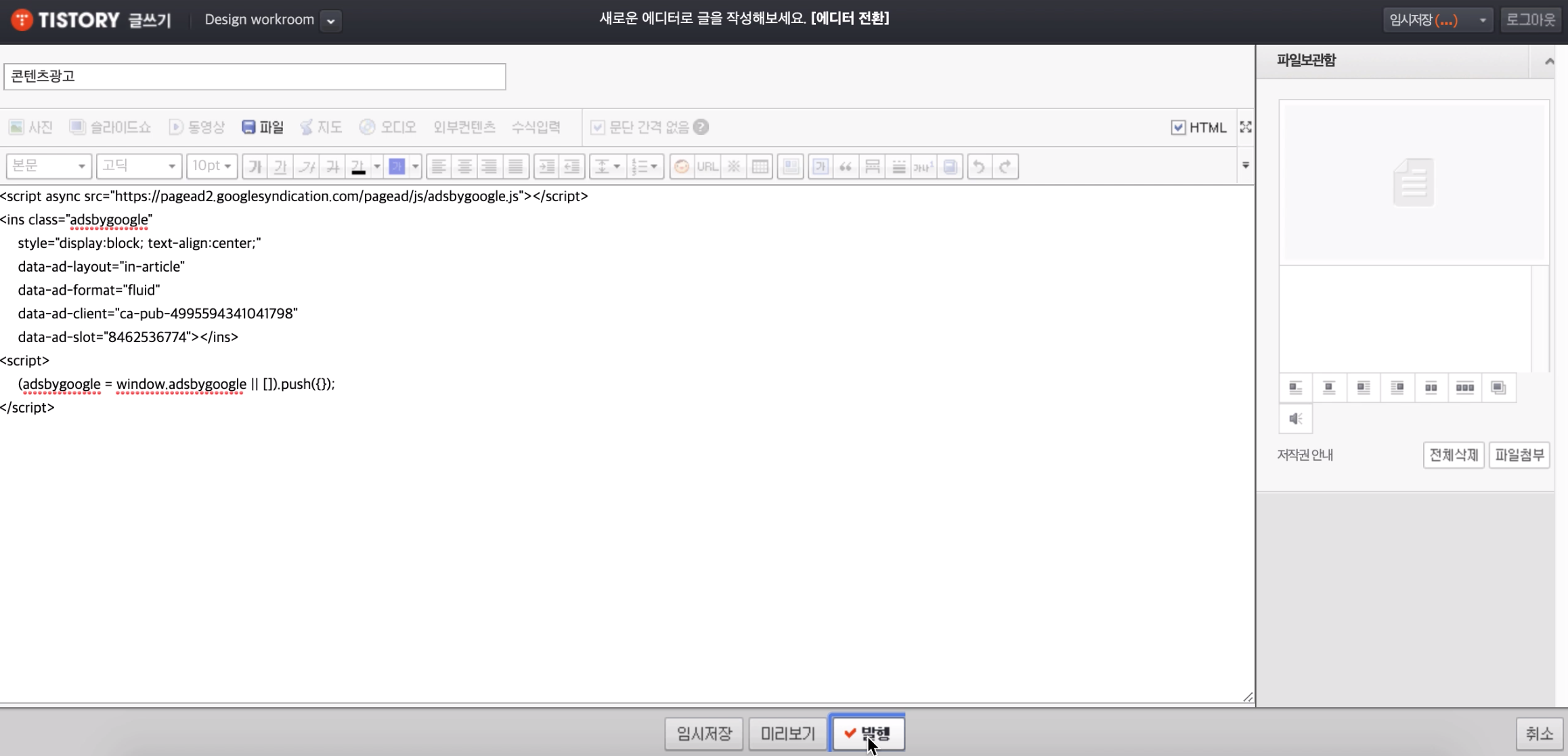
Task: Uncheck the HTML mode checkbox
Action: pyautogui.click(x=1178, y=127)
